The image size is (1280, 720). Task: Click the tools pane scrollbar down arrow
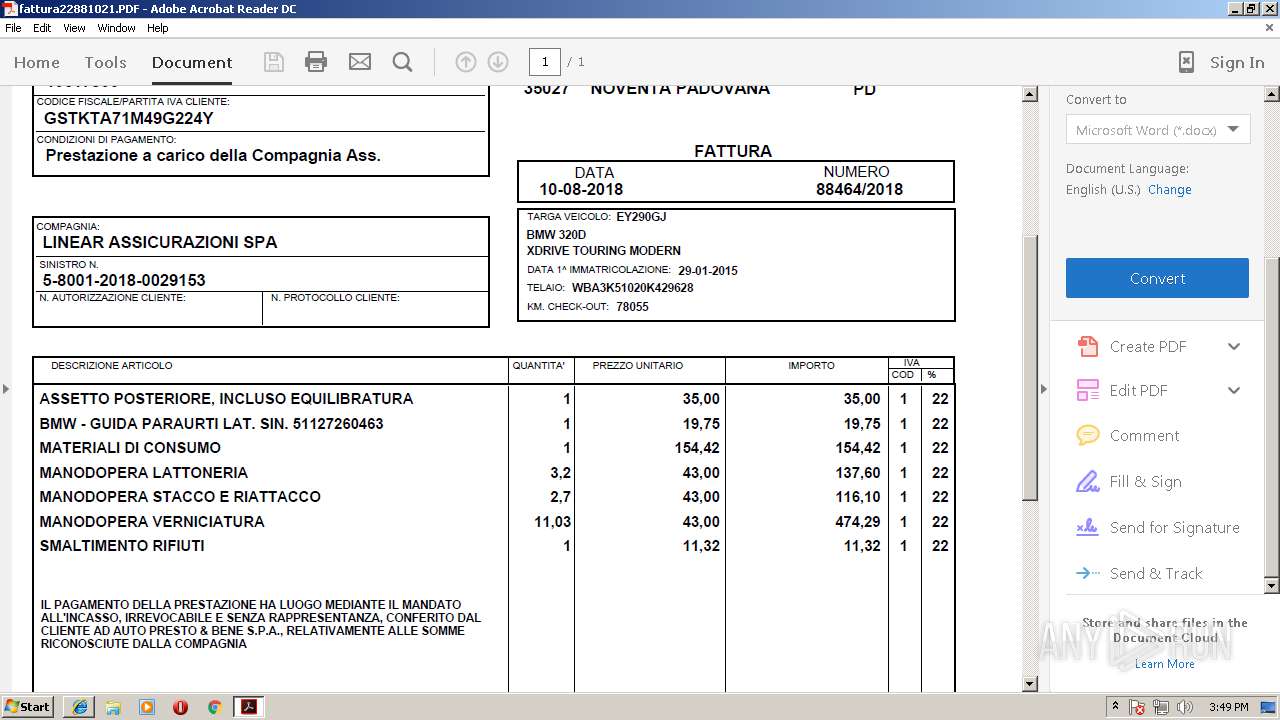click(1272, 585)
